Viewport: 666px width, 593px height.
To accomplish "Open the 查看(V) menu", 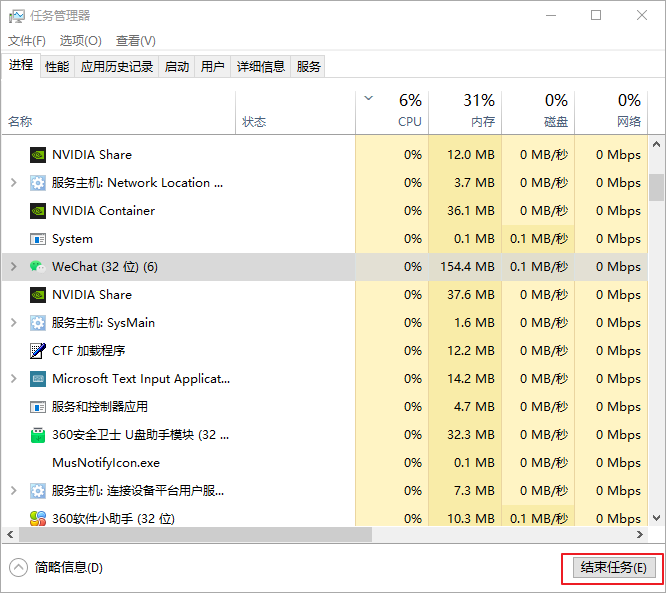I will tap(136, 41).
